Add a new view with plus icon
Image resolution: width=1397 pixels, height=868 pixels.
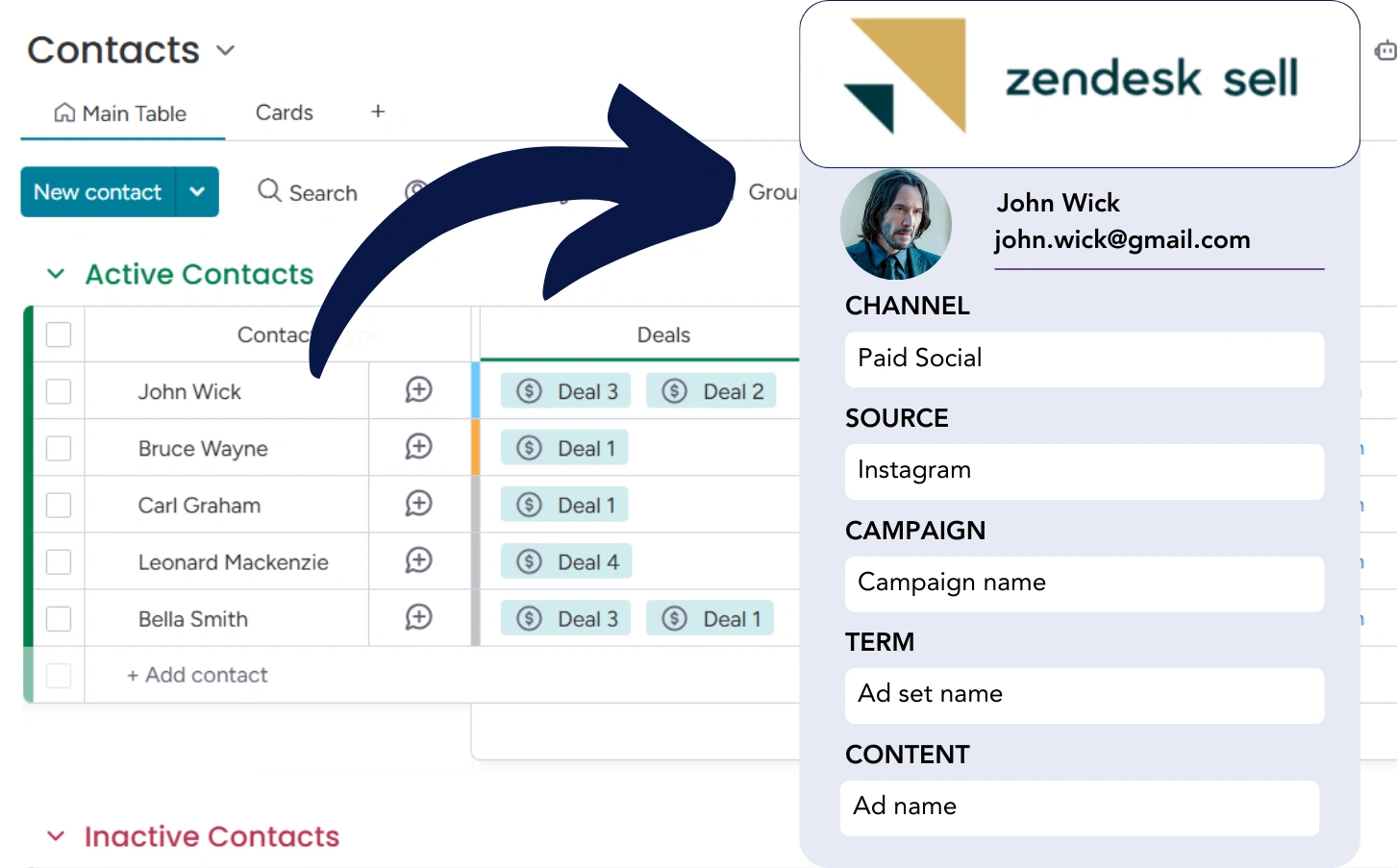(x=378, y=112)
